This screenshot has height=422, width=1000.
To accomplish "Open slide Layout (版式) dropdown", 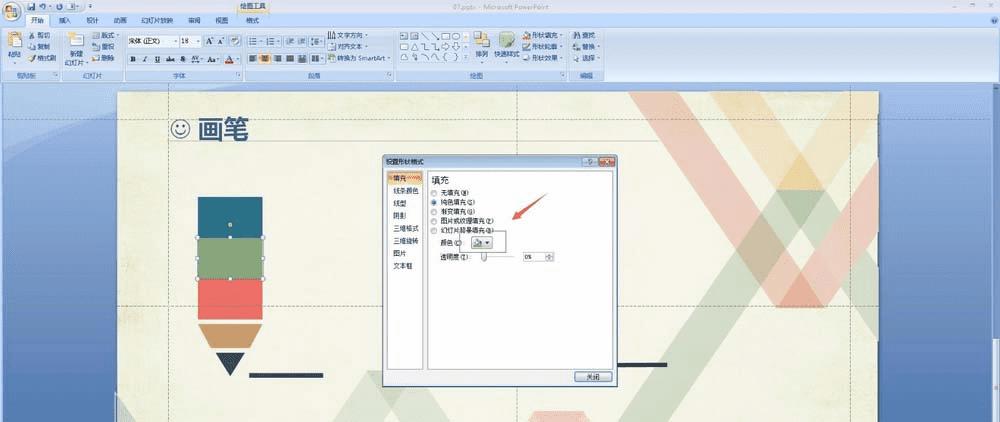I will click(x=106, y=35).
